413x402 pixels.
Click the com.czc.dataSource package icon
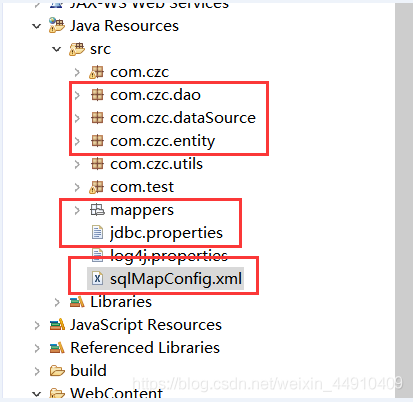[x=97, y=118]
